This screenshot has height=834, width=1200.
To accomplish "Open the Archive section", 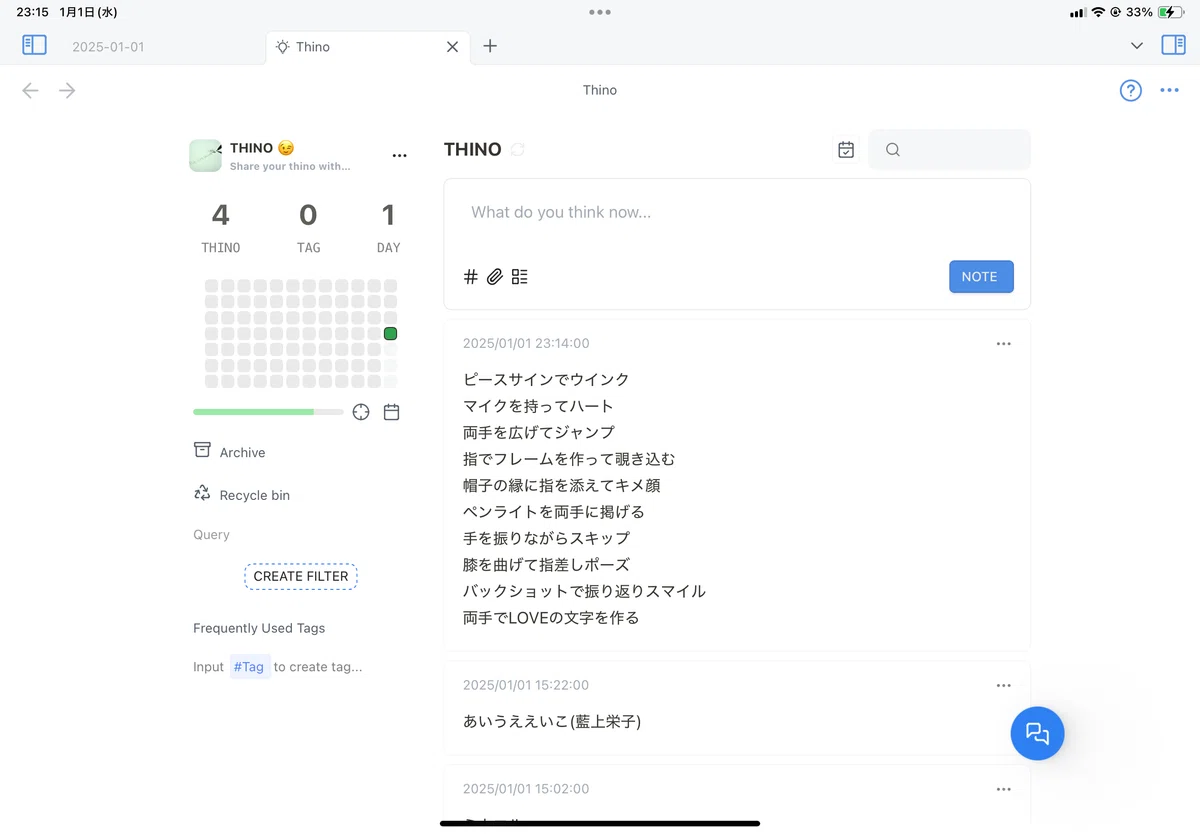I will [x=229, y=452].
